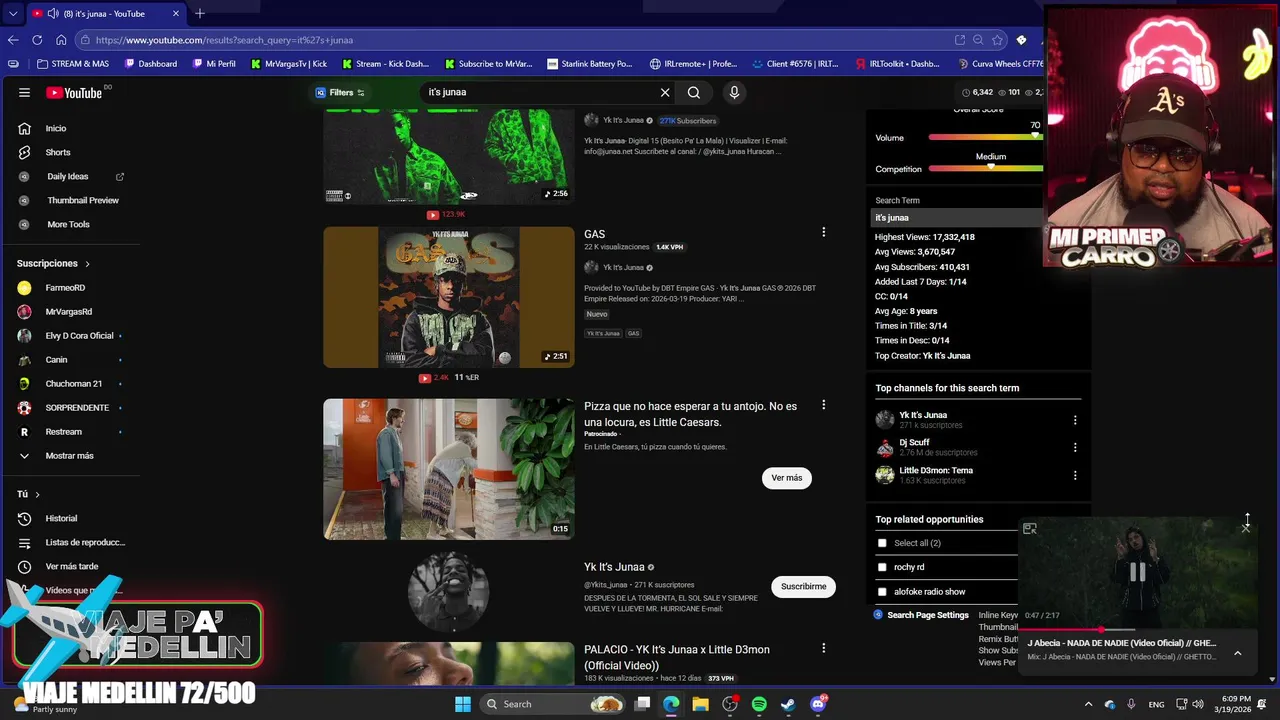Viewport: 1280px width, 720px height.
Task: Click the Suscribirme button
Action: pyautogui.click(x=803, y=586)
